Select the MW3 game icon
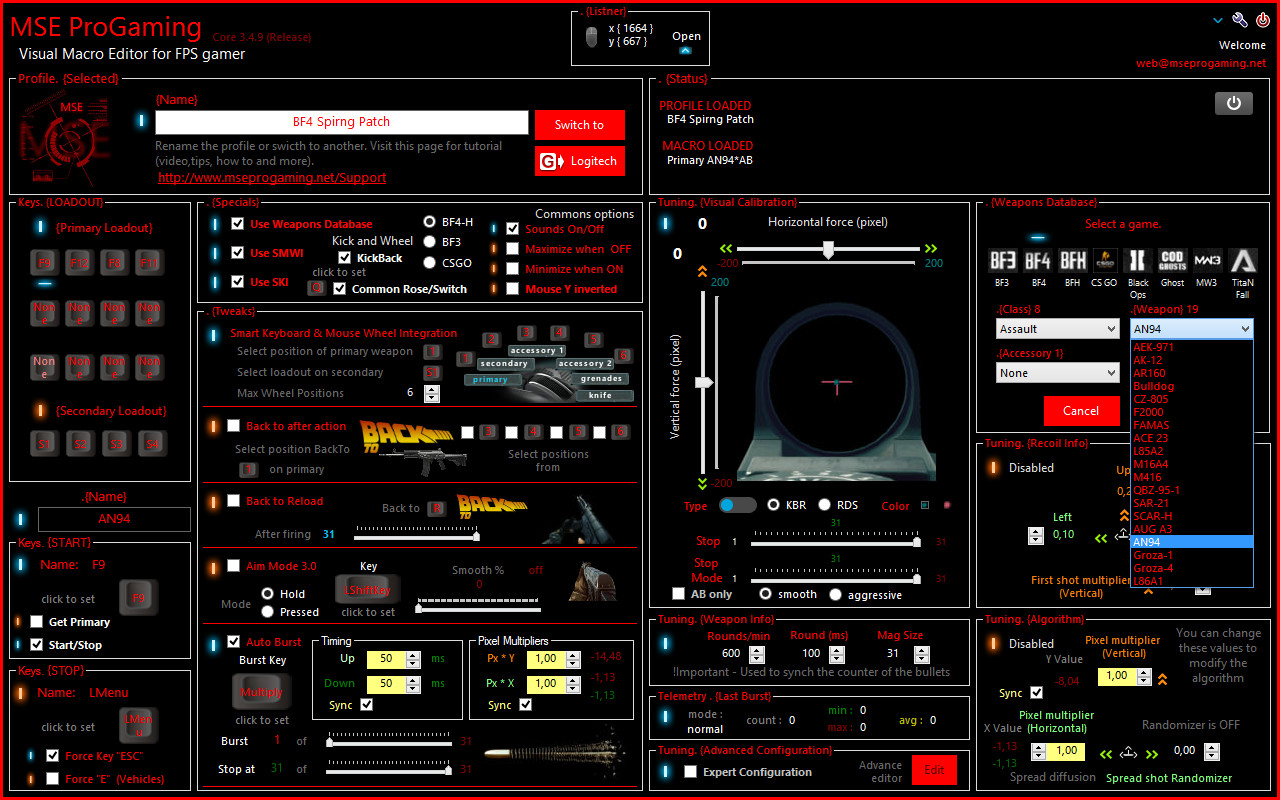The image size is (1280, 800). 1208,262
